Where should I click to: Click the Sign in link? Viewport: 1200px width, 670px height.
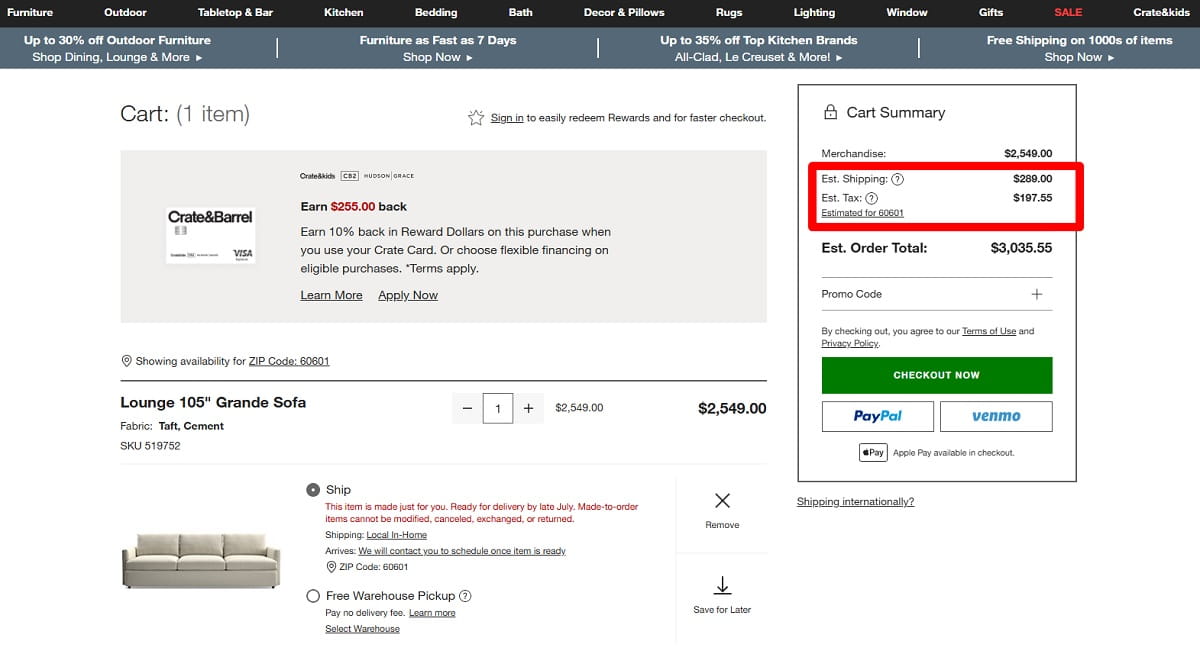click(x=507, y=118)
